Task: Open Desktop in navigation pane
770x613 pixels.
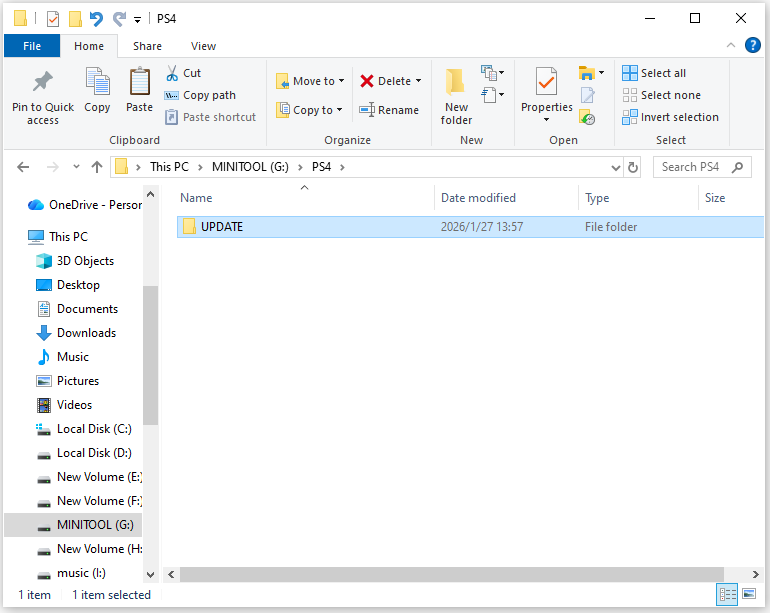Action: 68,285
